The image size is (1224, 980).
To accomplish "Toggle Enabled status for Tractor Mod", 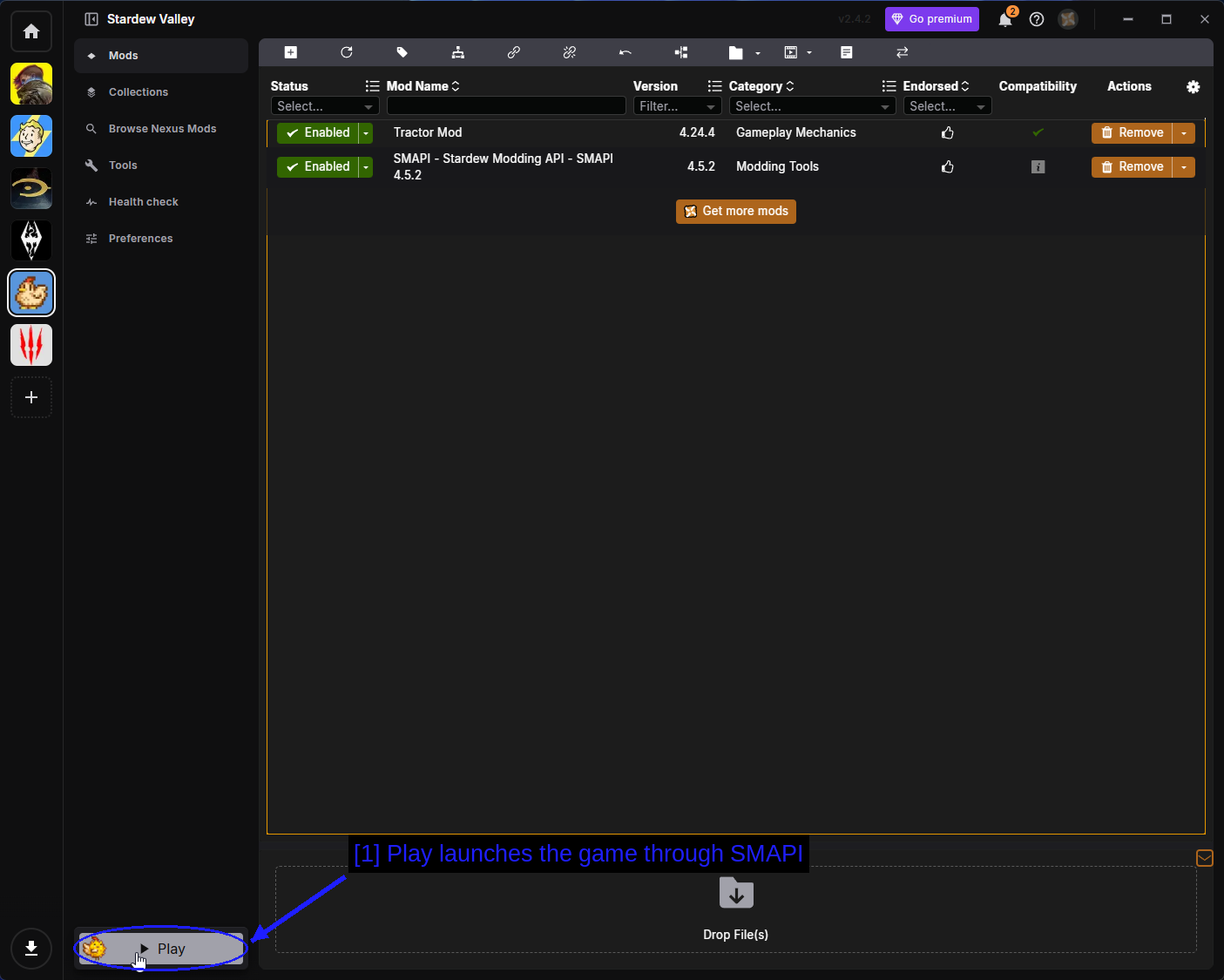I will [318, 132].
